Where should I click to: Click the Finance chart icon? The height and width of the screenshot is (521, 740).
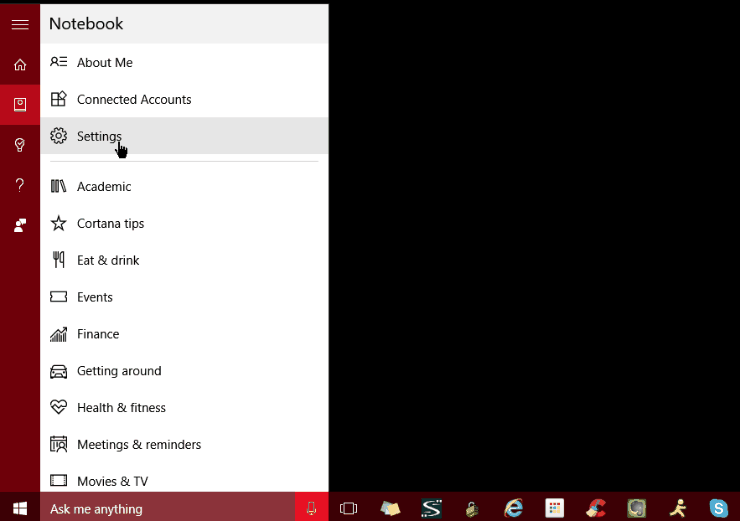tap(59, 334)
